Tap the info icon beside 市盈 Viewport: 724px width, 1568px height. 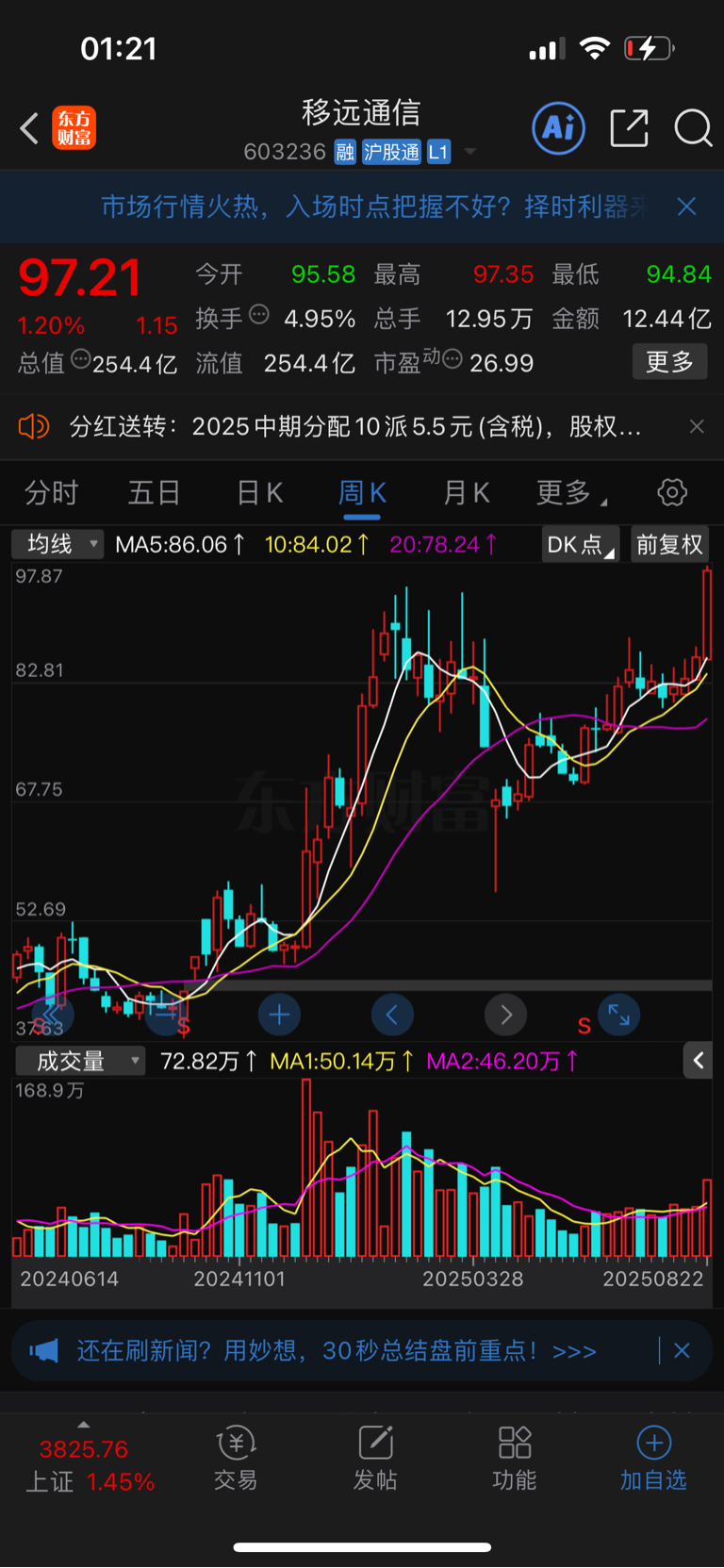pos(452,359)
